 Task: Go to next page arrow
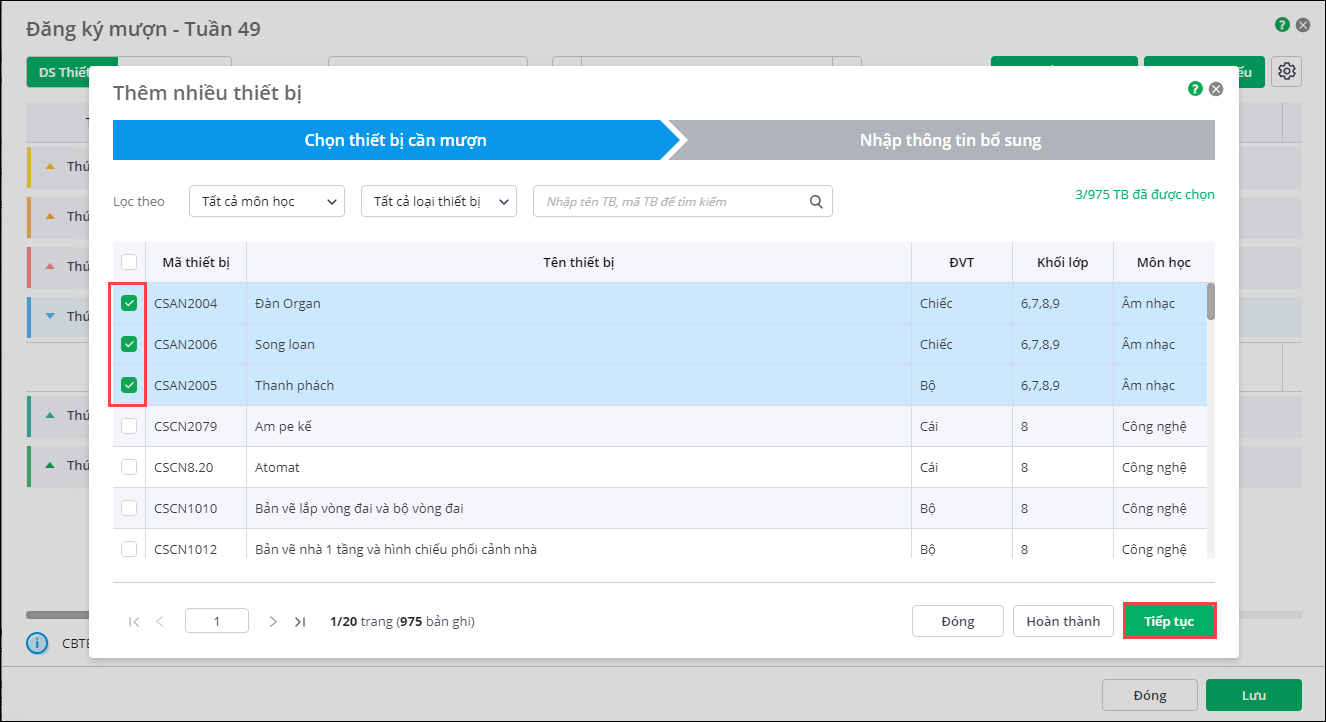coord(273,621)
